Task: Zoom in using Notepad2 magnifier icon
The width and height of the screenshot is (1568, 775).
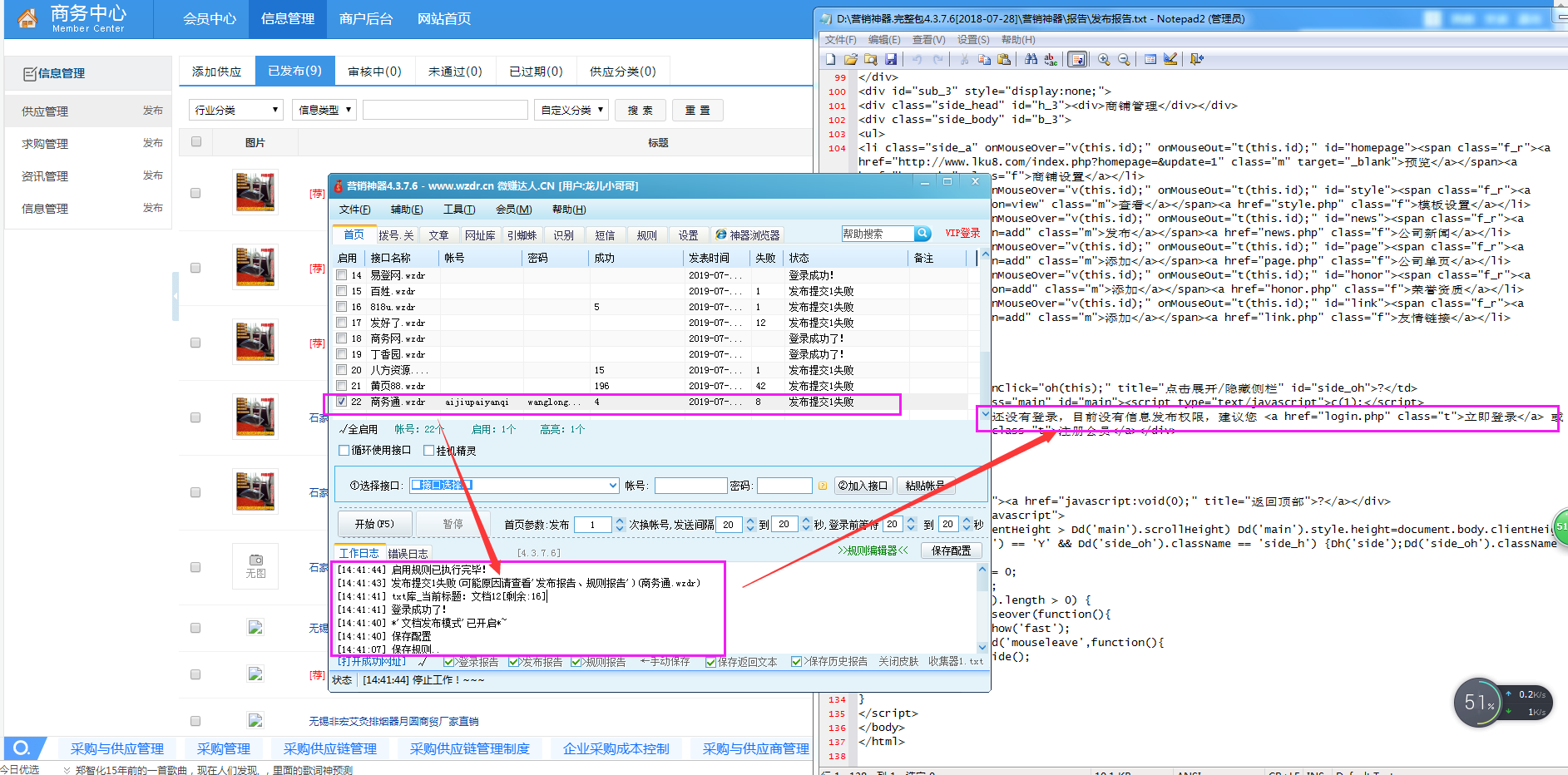Action: (1103, 59)
